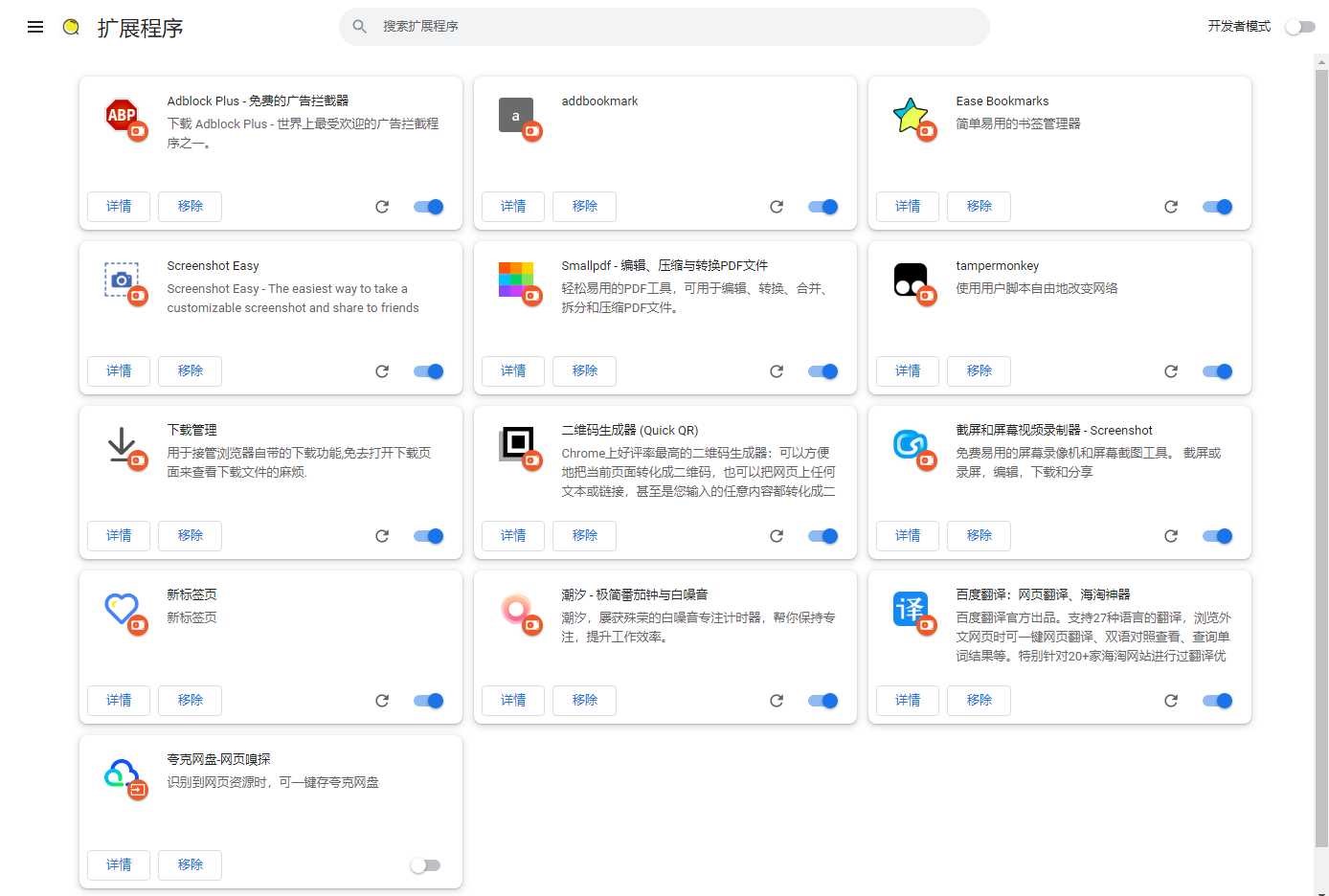This screenshot has width=1329, height=896.
Task: Open the hamburger main menu
Action: click(35, 27)
